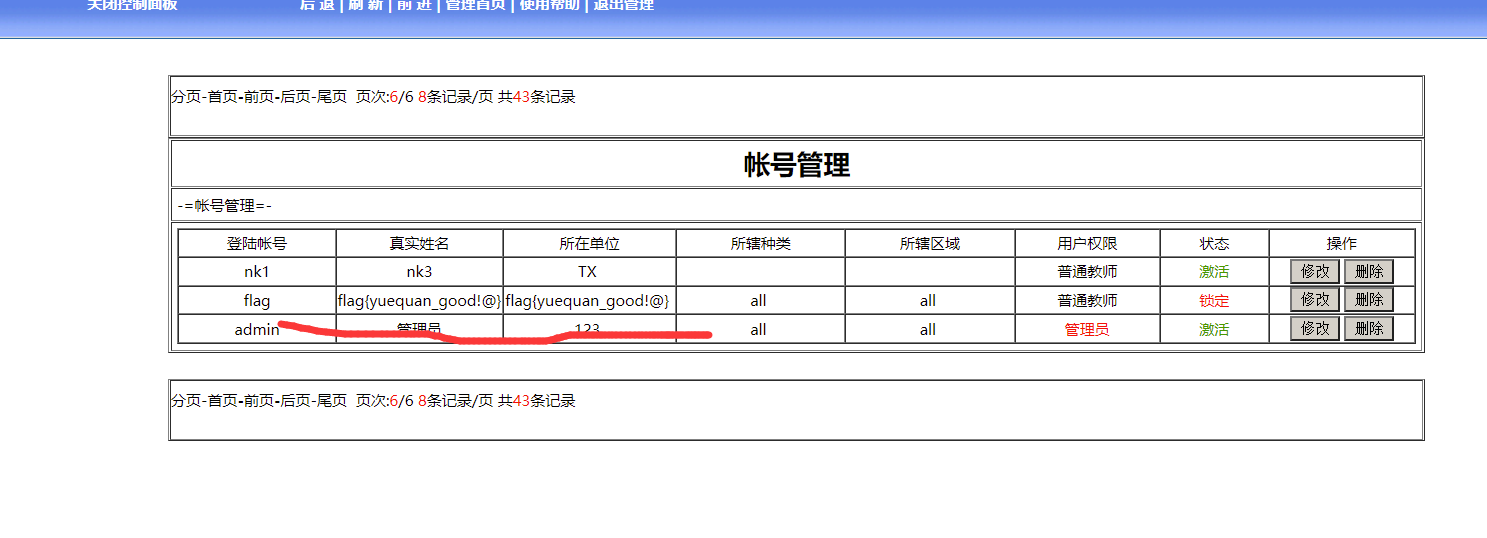
Task: Click top 页次:6/6 page indicator
Action: [385, 97]
